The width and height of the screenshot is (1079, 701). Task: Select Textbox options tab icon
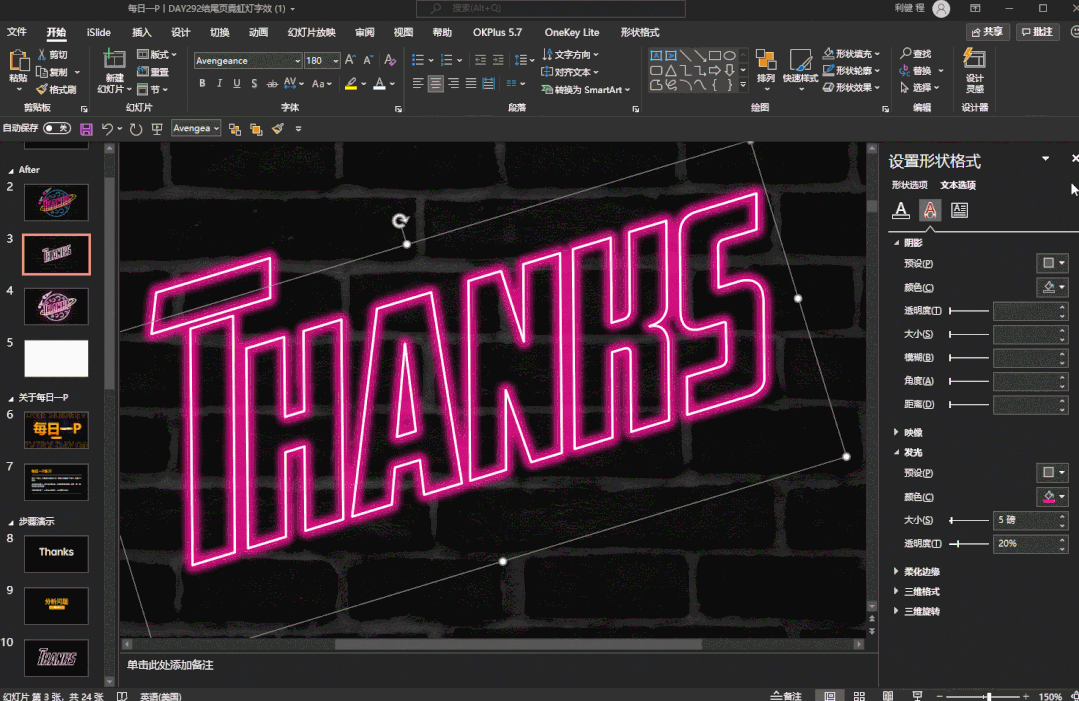pyautogui.click(x=959, y=210)
